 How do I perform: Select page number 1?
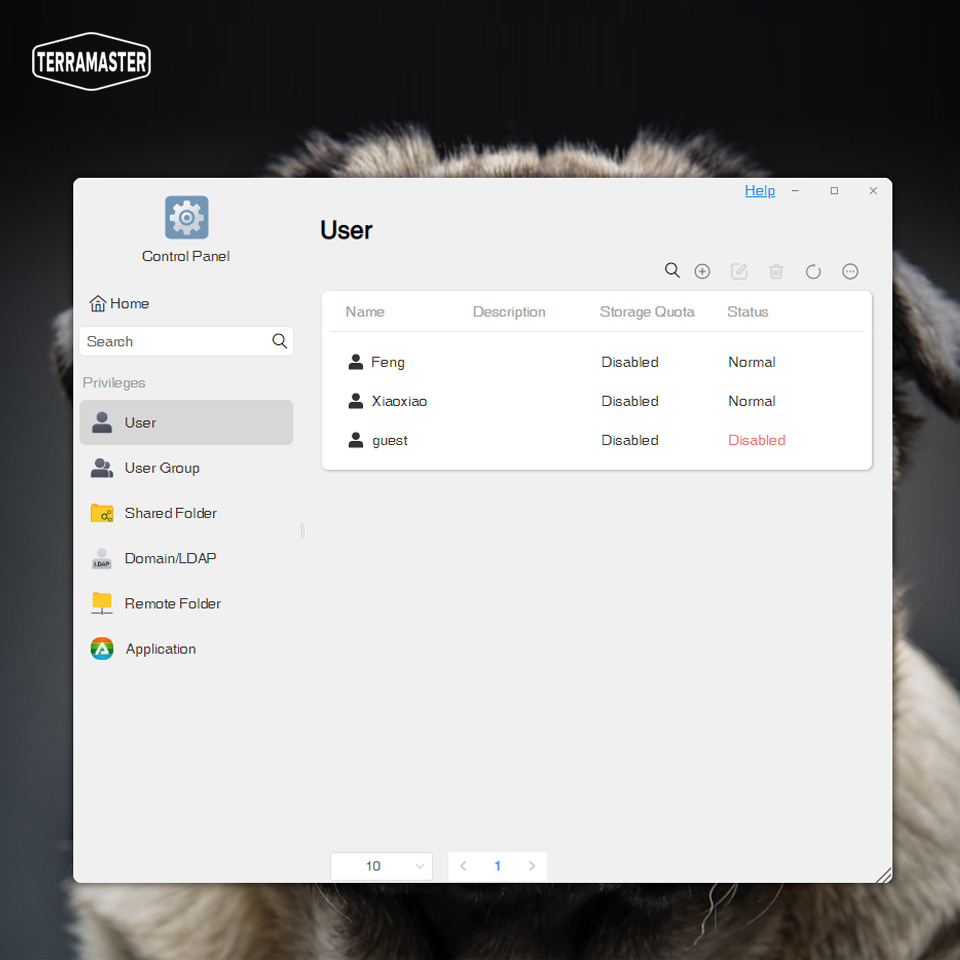[x=497, y=866]
